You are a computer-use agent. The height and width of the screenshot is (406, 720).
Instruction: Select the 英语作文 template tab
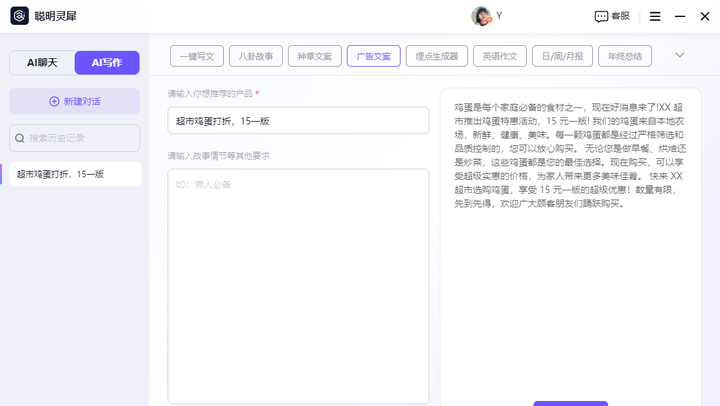pos(500,56)
